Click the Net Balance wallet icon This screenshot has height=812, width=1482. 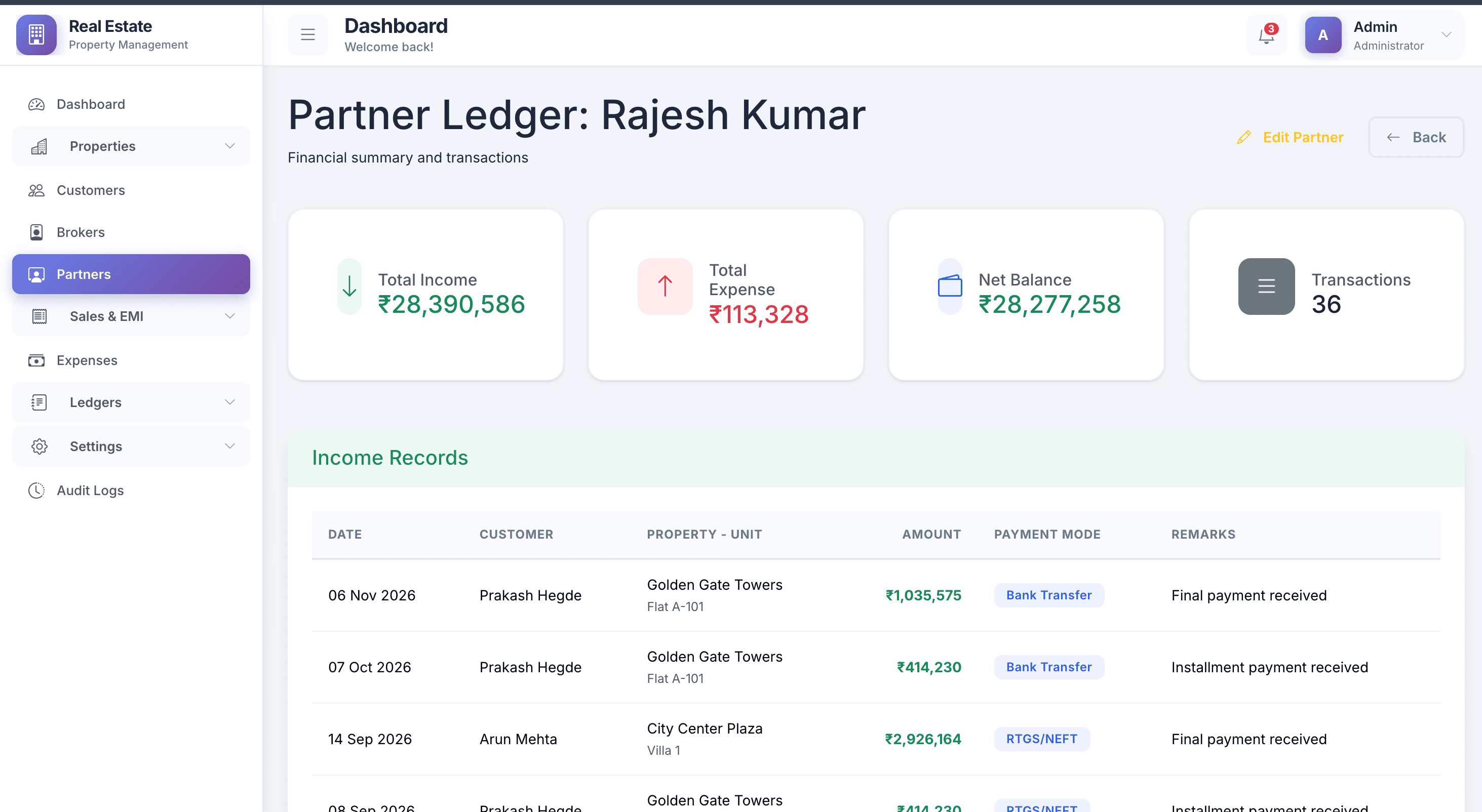coord(950,286)
